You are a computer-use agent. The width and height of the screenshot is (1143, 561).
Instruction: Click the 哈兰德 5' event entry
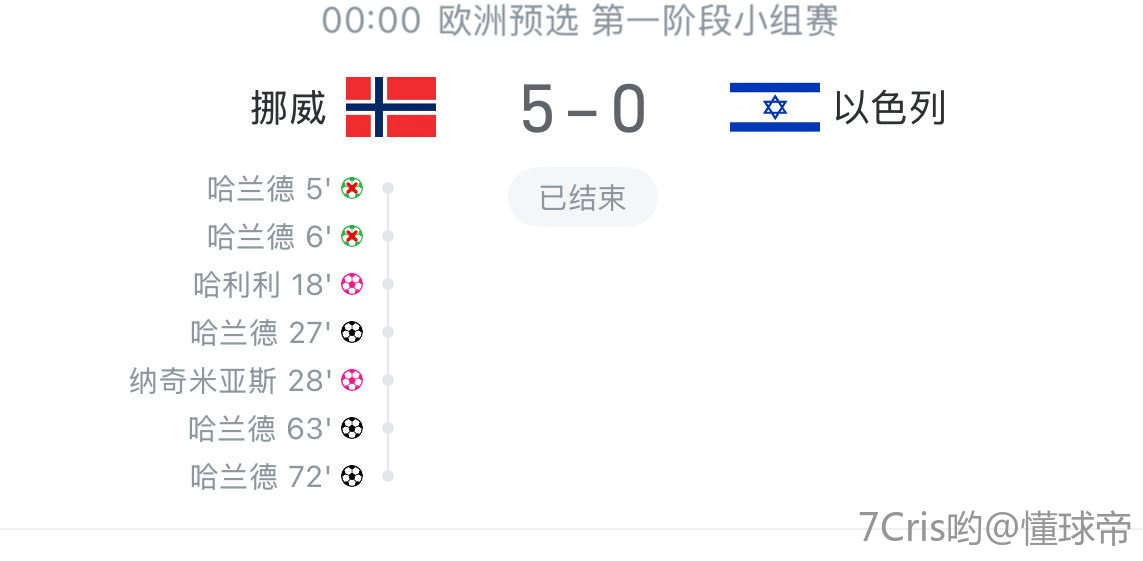pyautogui.click(x=269, y=188)
